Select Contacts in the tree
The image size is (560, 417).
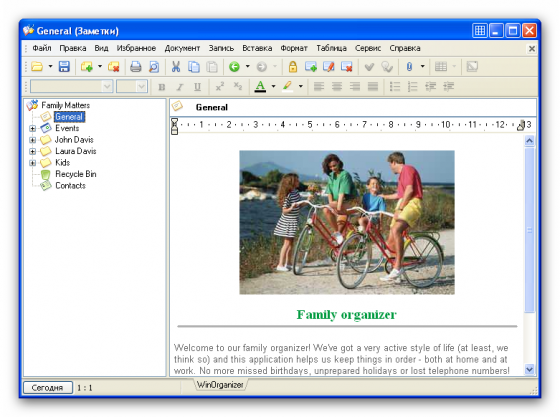point(70,186)
